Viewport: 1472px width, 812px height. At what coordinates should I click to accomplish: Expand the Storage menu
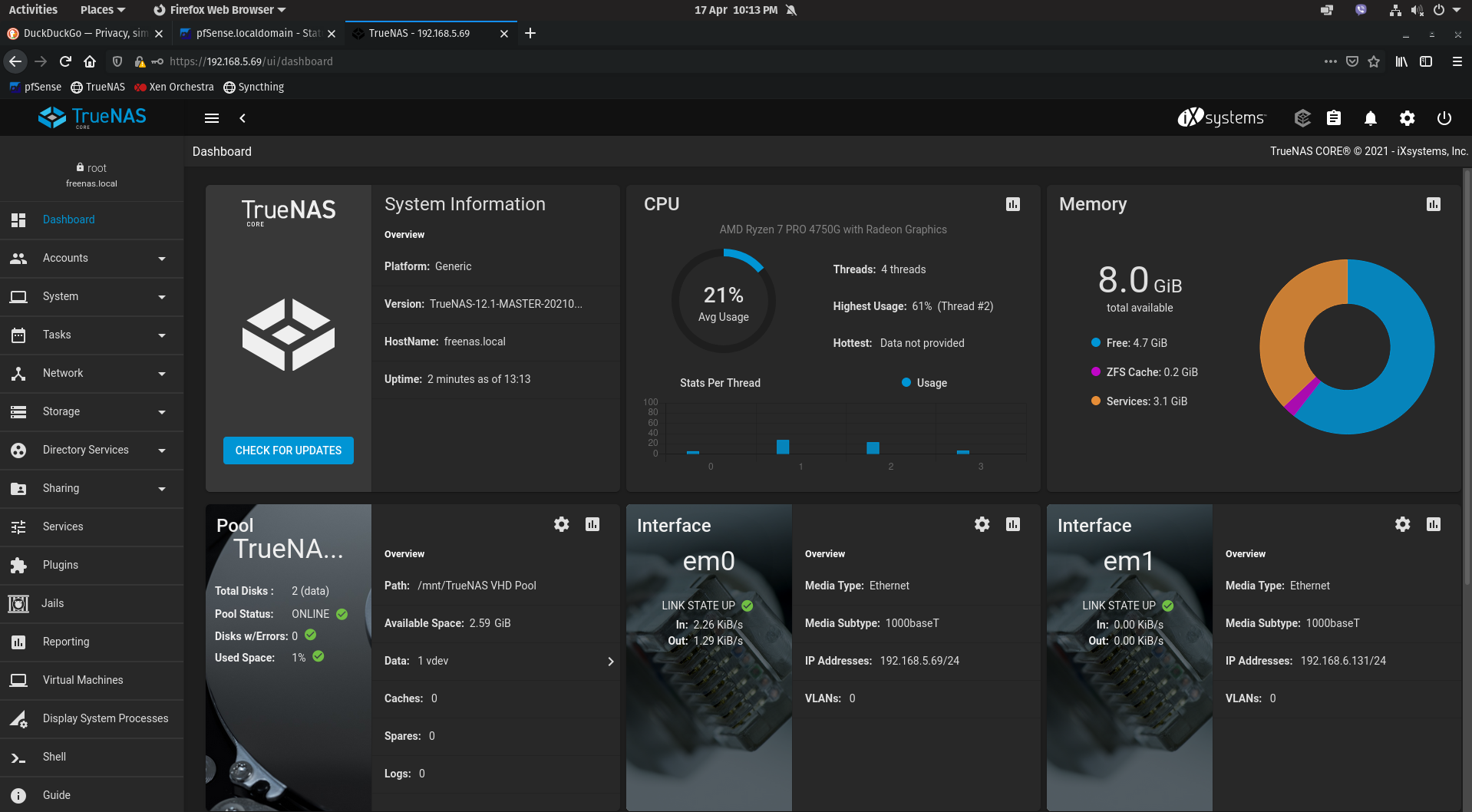[x=92, y=412]
